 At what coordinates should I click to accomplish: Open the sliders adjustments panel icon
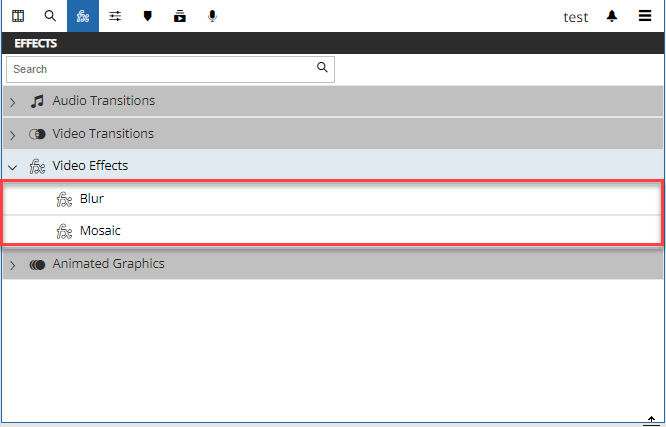coord(115,16)
